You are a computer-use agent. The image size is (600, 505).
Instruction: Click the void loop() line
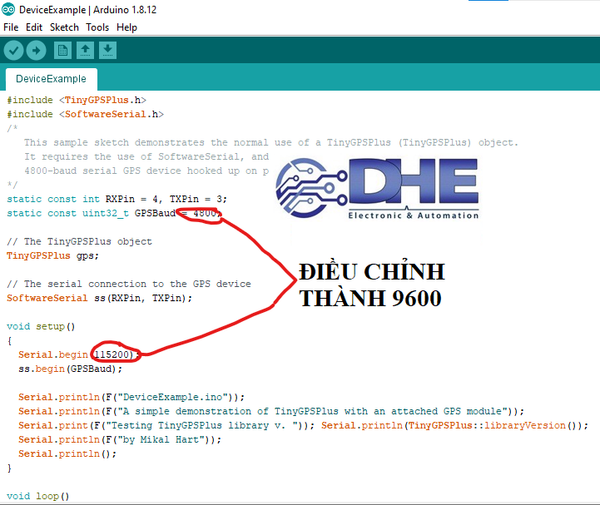38,495
